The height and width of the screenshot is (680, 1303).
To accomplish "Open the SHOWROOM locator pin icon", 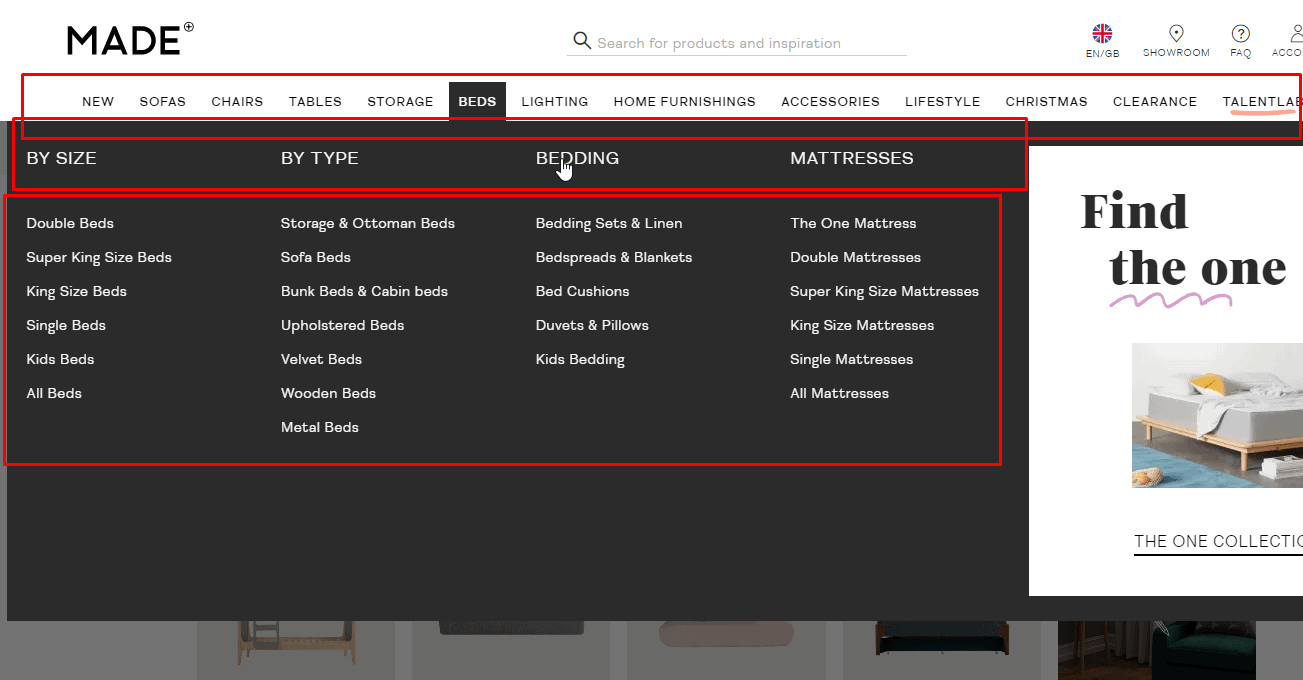I will pyautogui.click(x=1176, y=32).
